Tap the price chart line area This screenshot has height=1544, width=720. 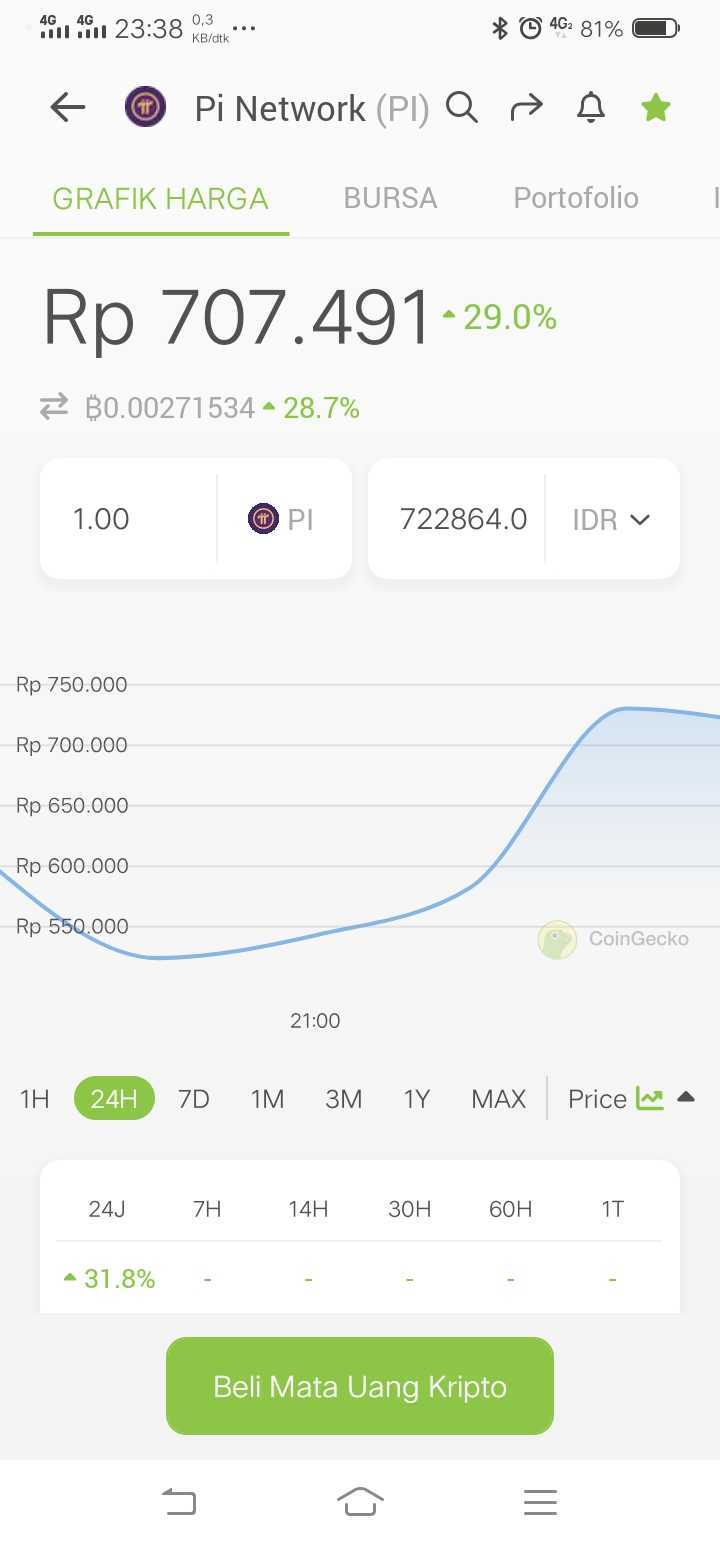(360, 830)
